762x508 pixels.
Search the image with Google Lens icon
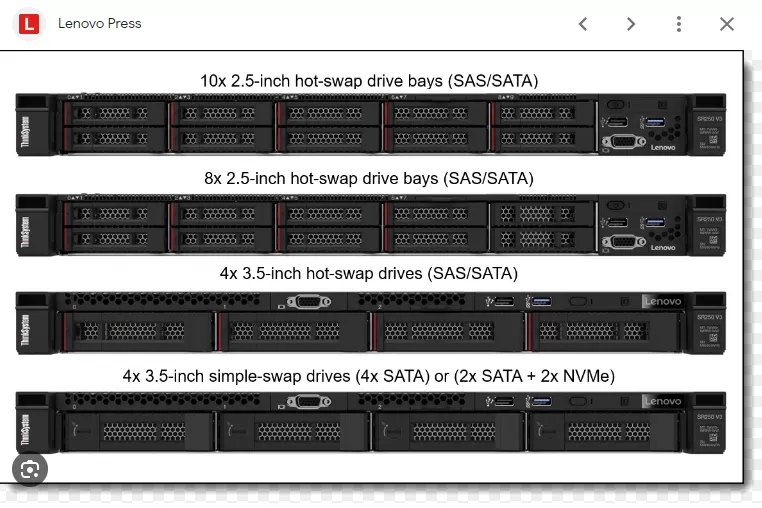[30, 468]
